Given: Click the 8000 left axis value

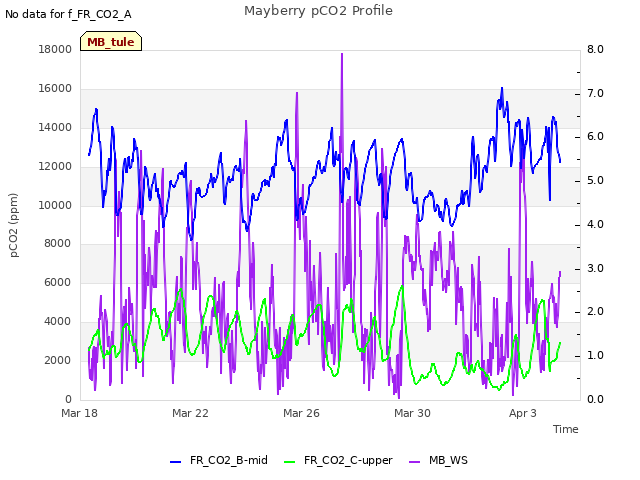Looking at the screenshot, I should point(58,243).
